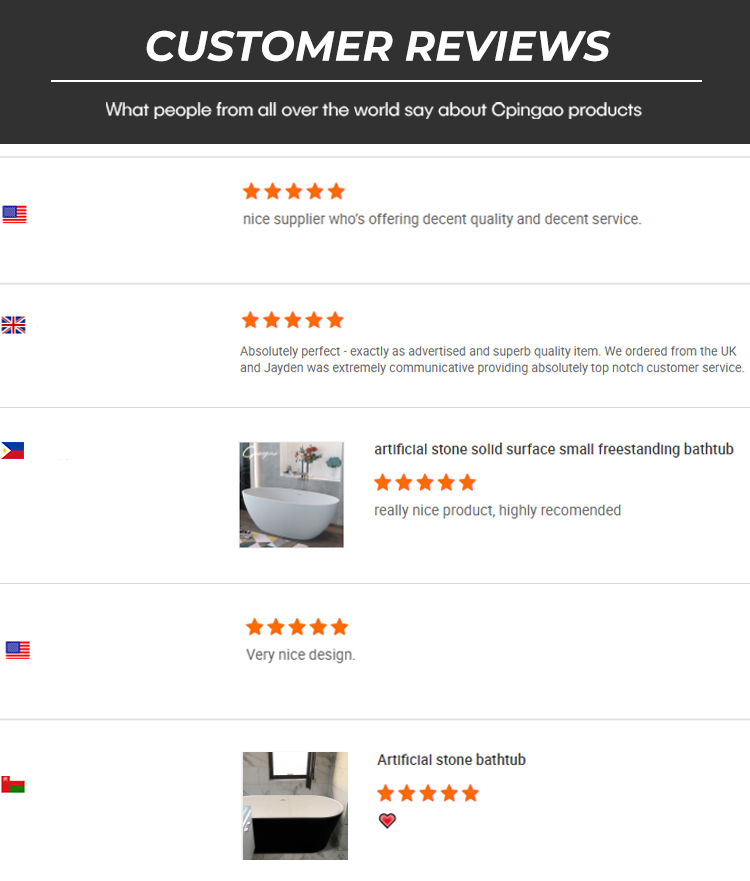
Task: Click the star rating above "Absolutely perfect" review
Action: [292, 320]
